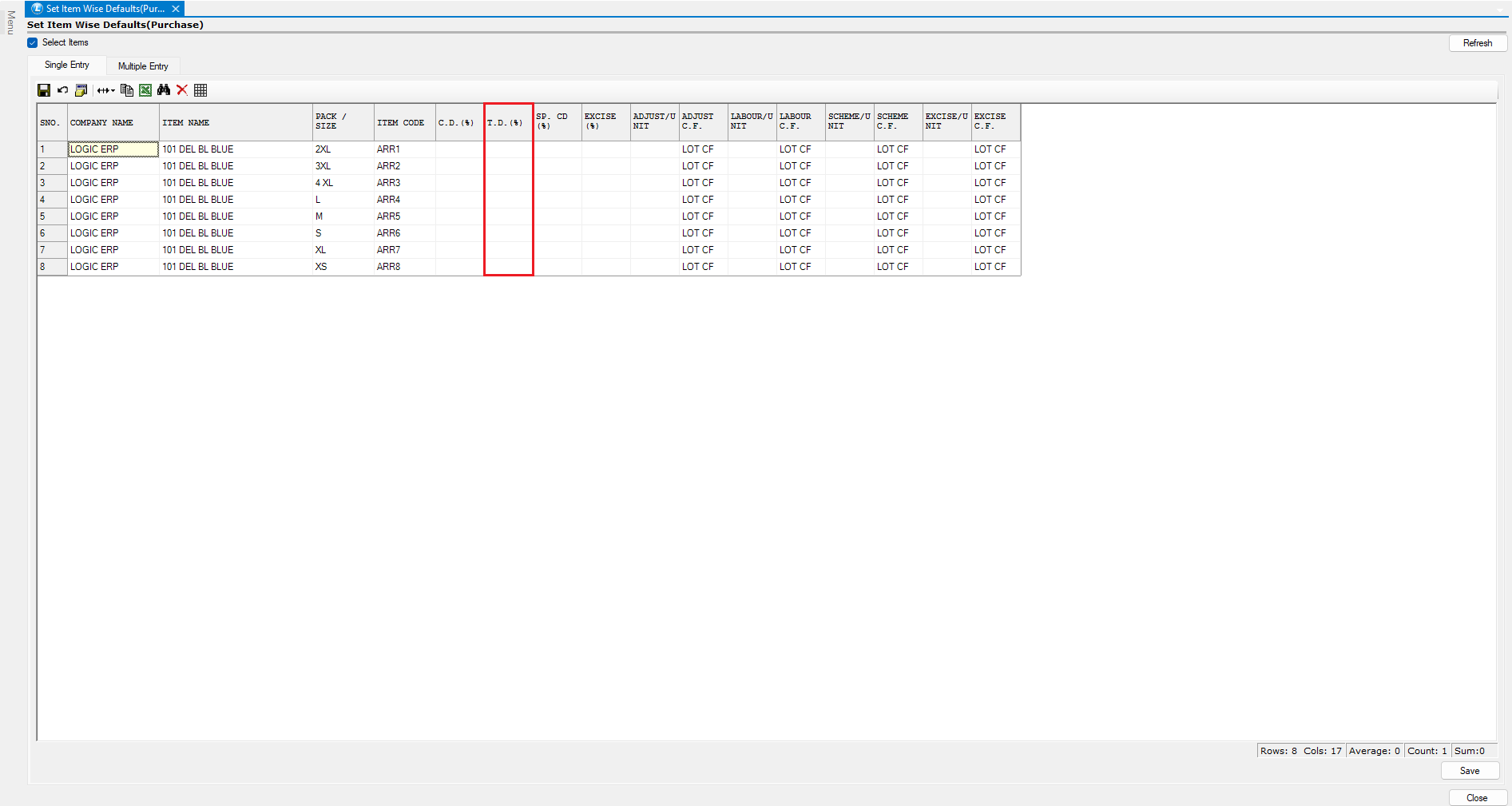Export grid using the Excel icon

[x=145, y=90]
